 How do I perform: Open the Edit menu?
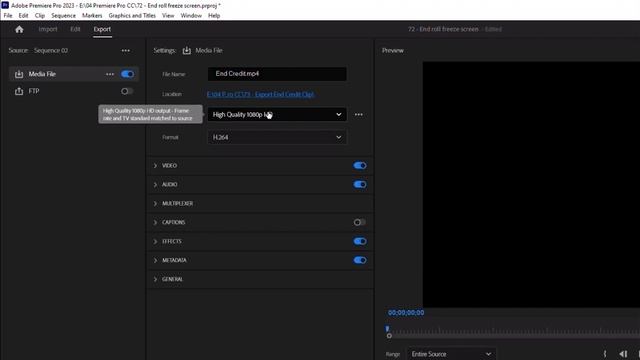pyautogui.click(x=23, y=16)
